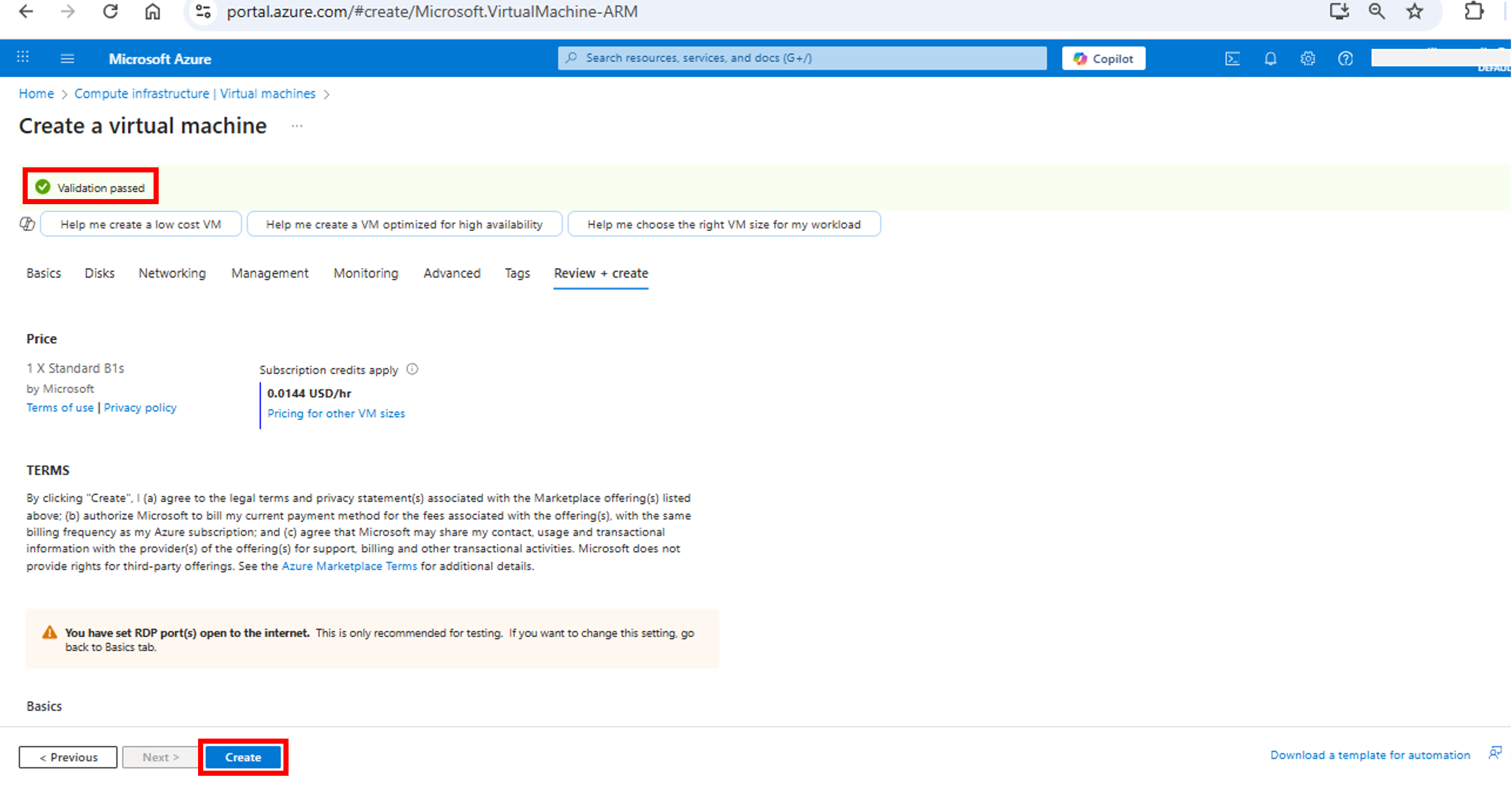This screenshot has width=1512, height=790.
Task: Switch to the Networking tab
Action: pyautogui.click(x=172, y=273)
